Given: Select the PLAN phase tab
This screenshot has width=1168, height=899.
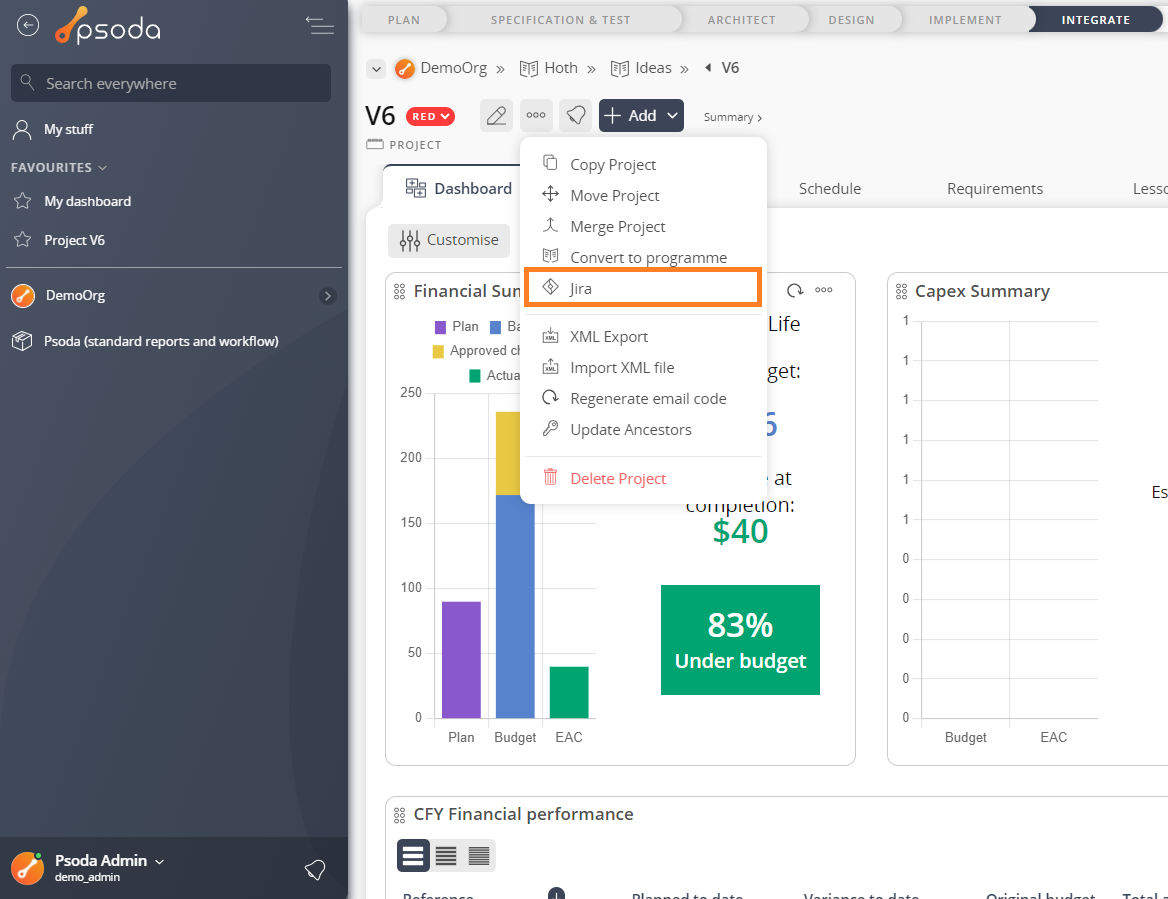Looking at the screenshot, I should [403, 20].
